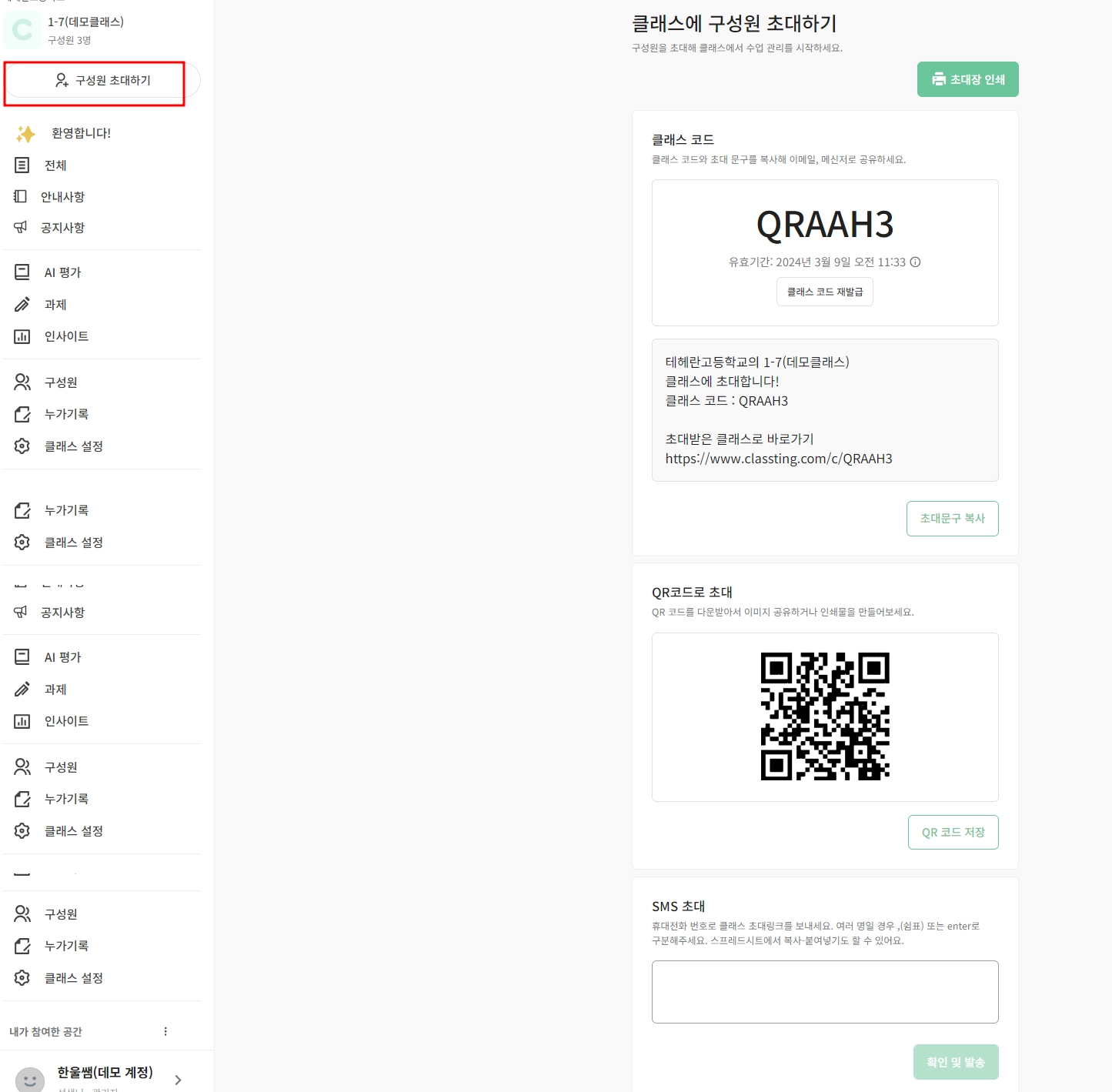Click the 한울쌤 profile avatar

coord(30,1080)
